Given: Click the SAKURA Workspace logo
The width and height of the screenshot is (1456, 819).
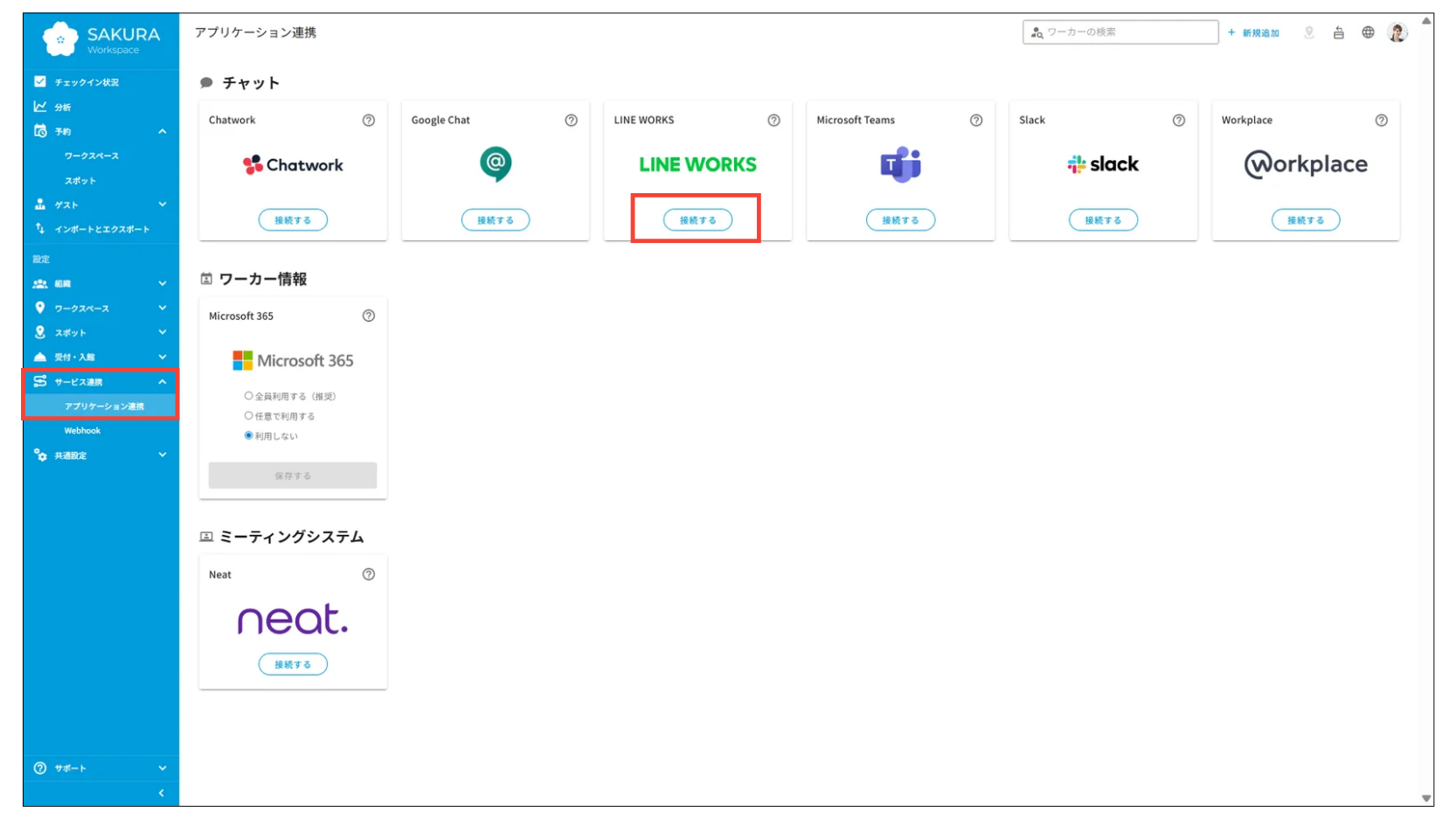Looking at the screenshot, I should (101, 39).
